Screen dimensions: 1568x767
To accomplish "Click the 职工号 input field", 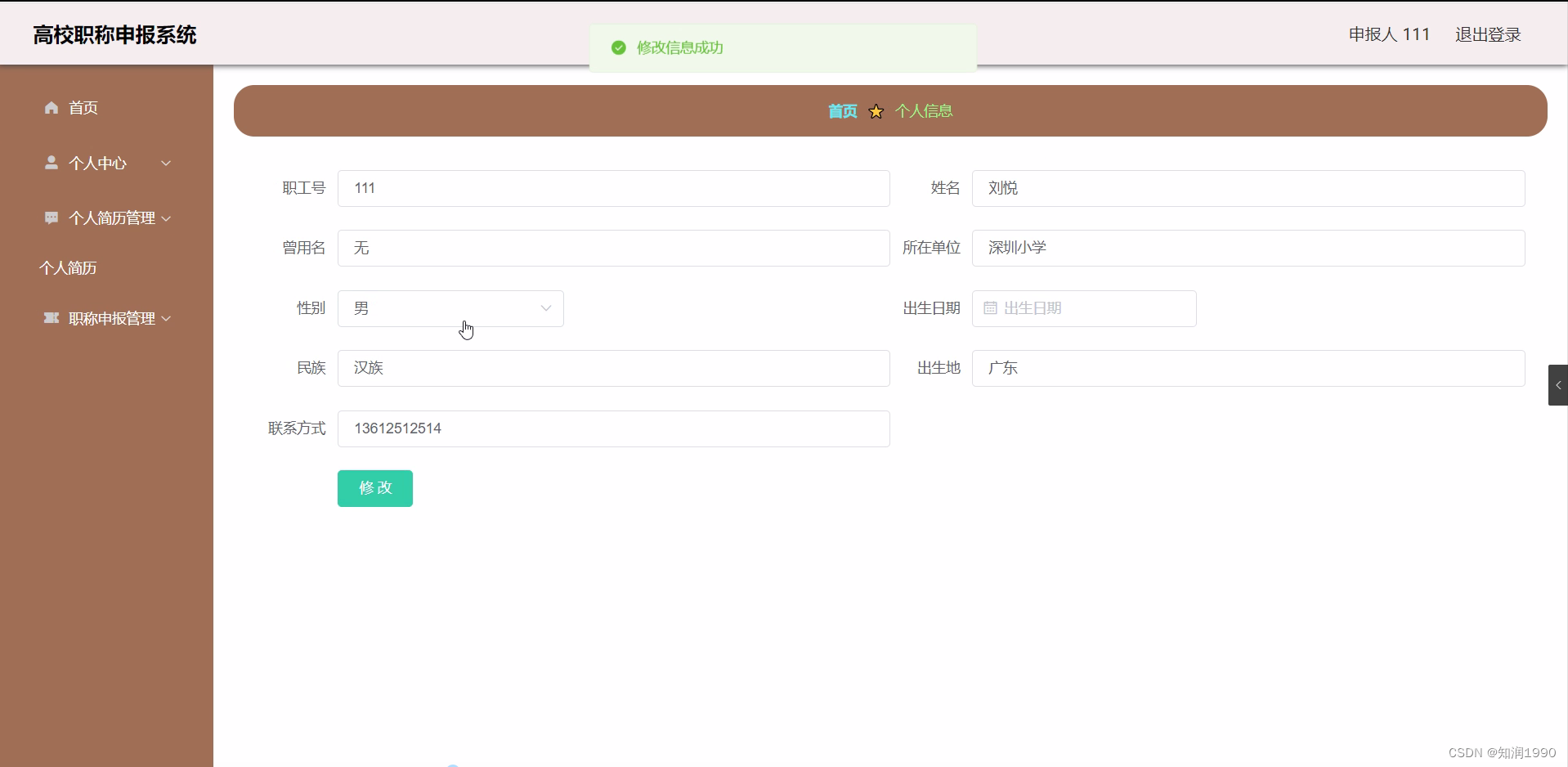I will point(614,188).
